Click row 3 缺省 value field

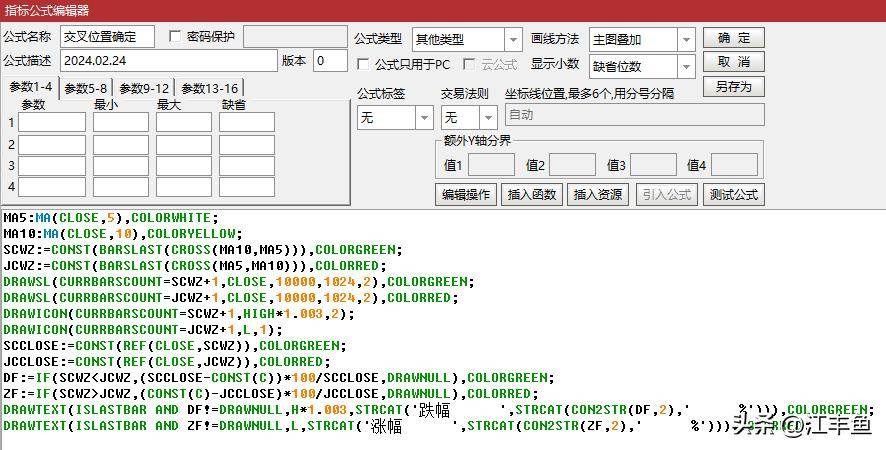[247, 166]
